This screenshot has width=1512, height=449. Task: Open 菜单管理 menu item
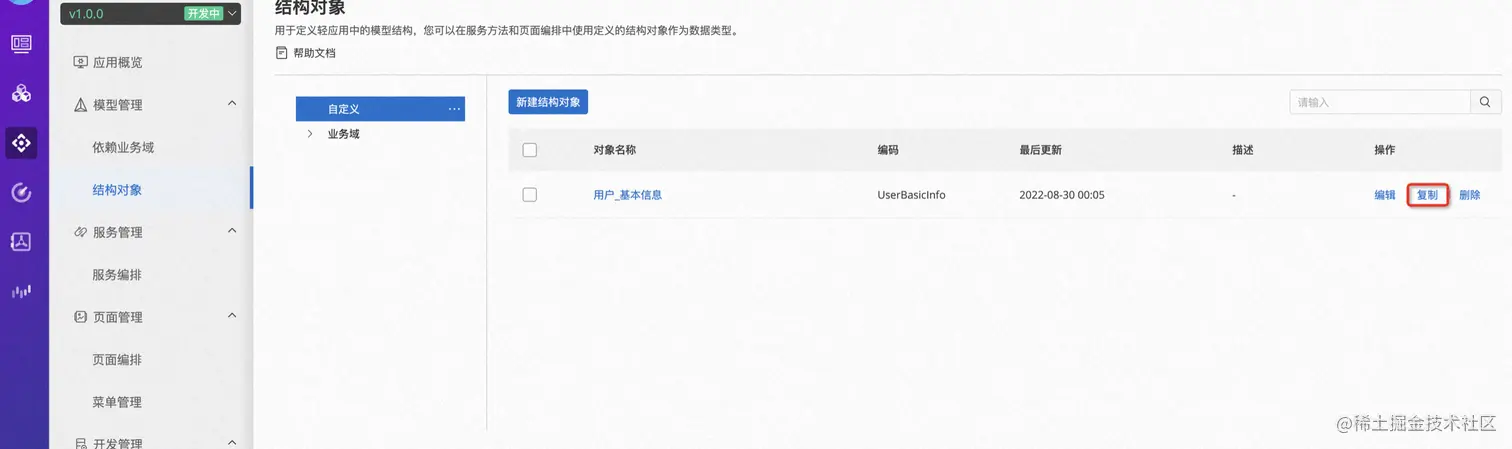pyautogui.click(x=117, y=402)
